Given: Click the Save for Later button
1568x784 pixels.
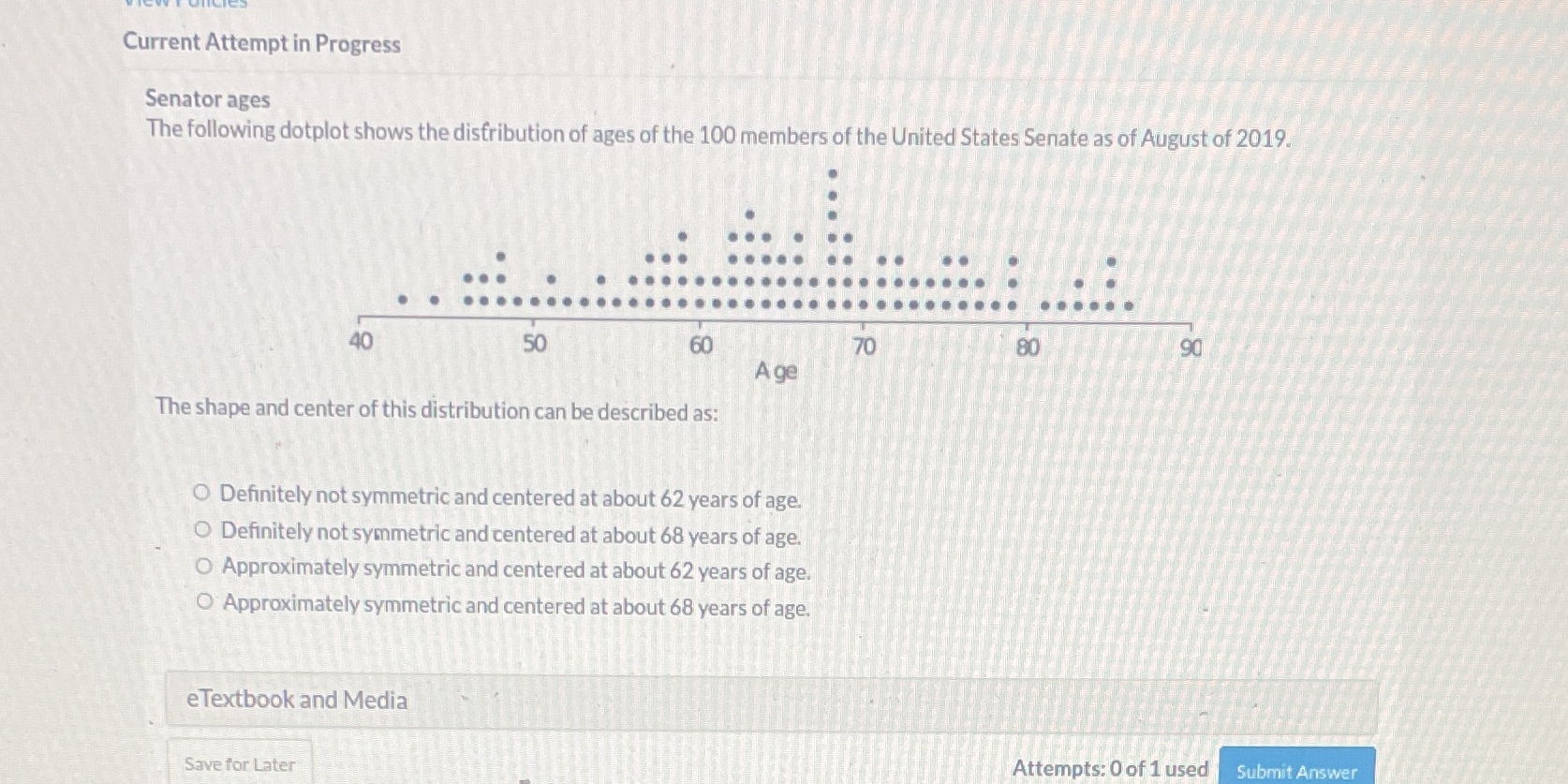Looking at the screenshot, I should (238, 764).
